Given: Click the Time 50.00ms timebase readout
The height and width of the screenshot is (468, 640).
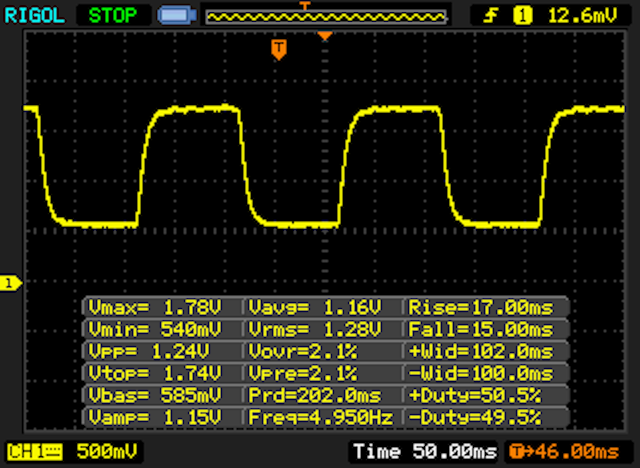Looking at the screenshot, I should point(424,452).
